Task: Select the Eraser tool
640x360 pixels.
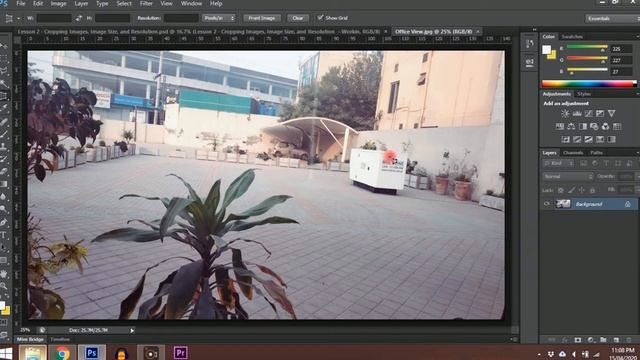Action: [4, 172]
